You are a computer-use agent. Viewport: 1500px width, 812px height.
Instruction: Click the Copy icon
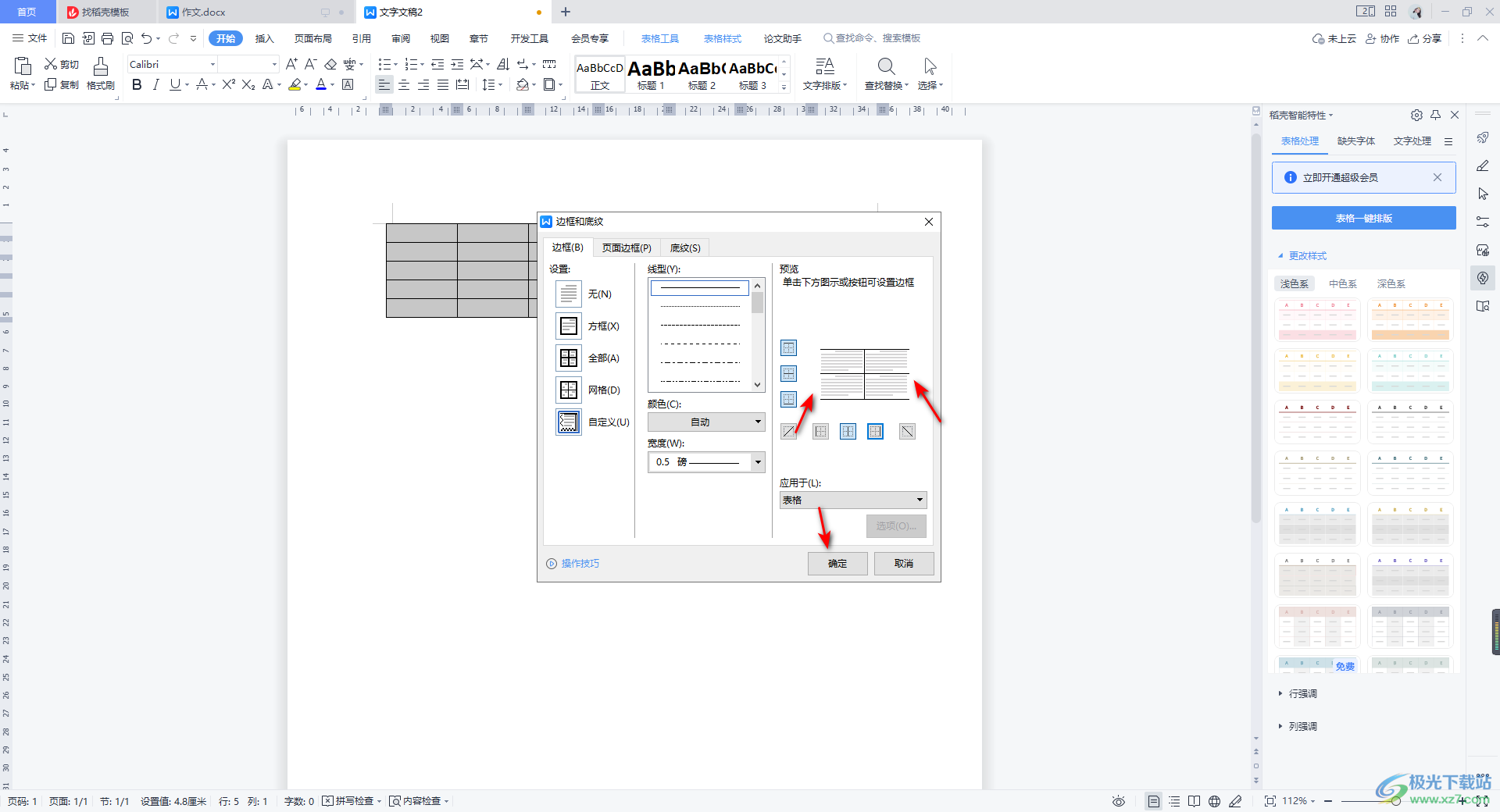(52, 84)
